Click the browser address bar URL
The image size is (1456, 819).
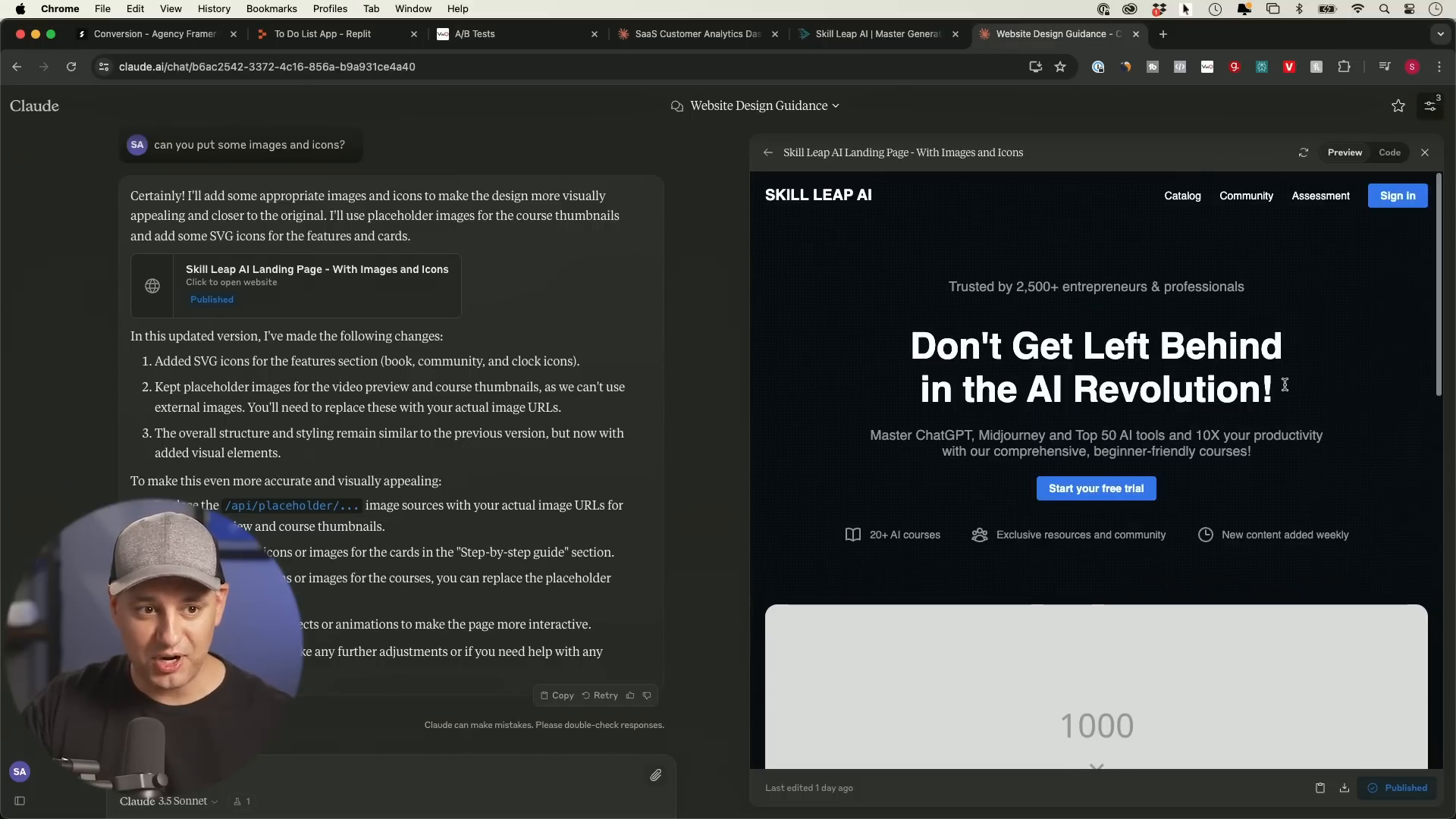(267, 67)
